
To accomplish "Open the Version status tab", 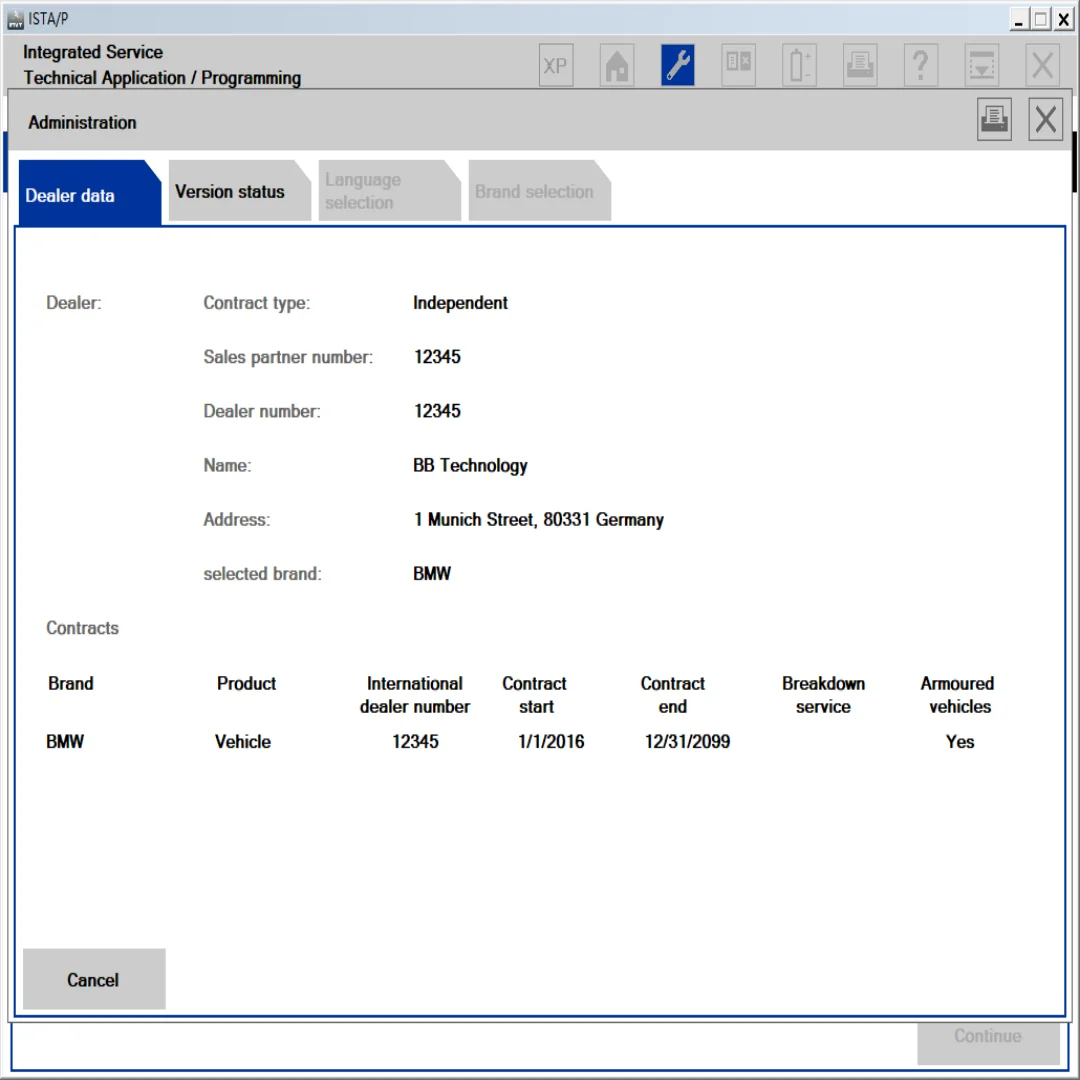I will (x=239, y=191).
